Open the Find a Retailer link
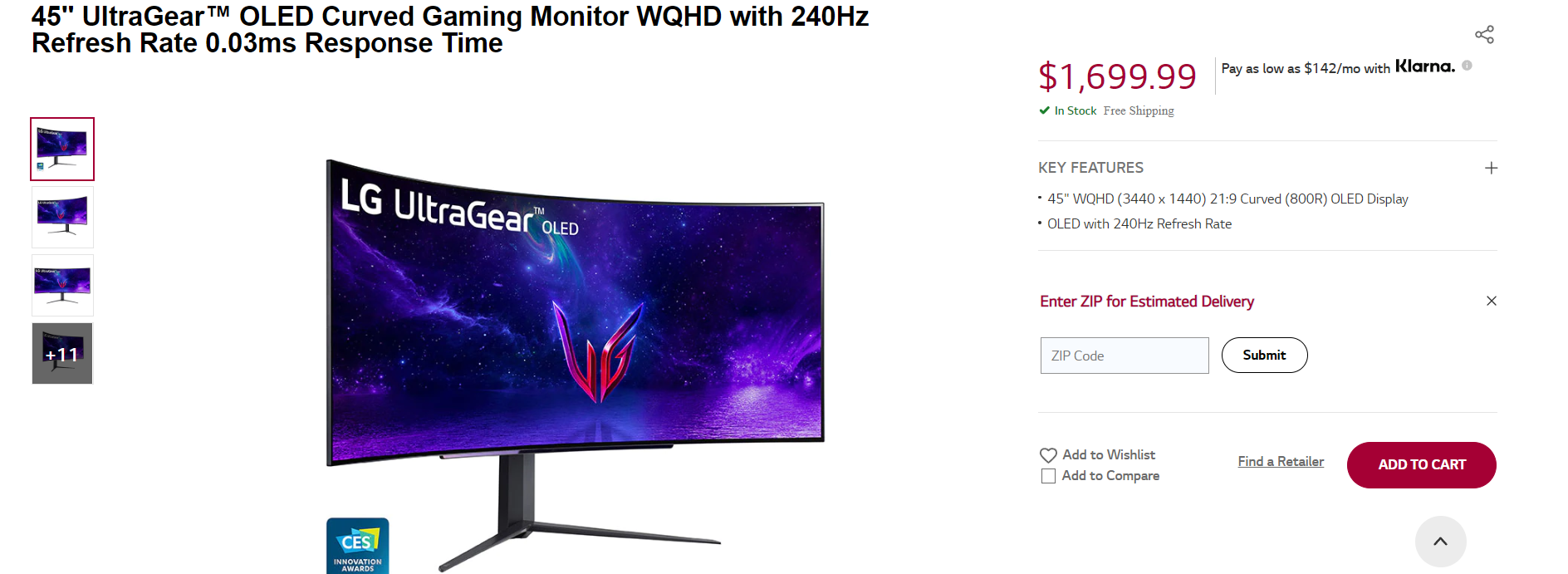 click(1281, 462)
